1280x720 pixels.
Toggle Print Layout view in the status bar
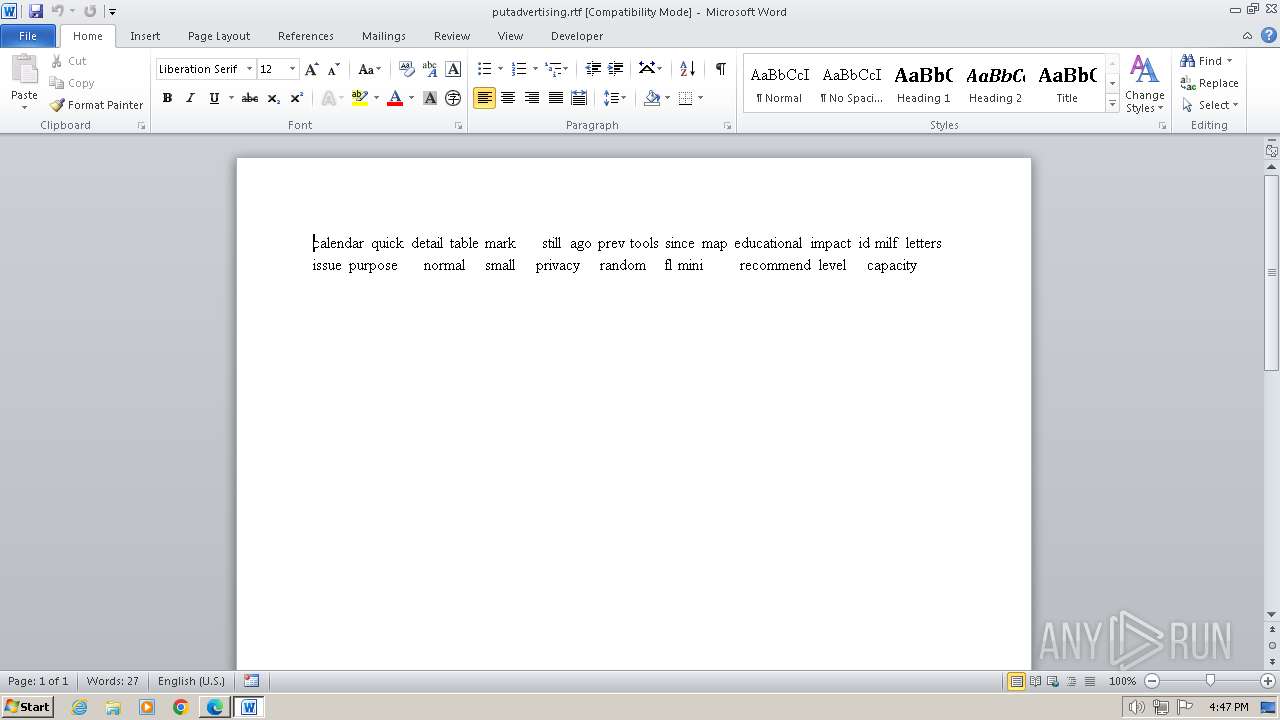coord(1016,681)
